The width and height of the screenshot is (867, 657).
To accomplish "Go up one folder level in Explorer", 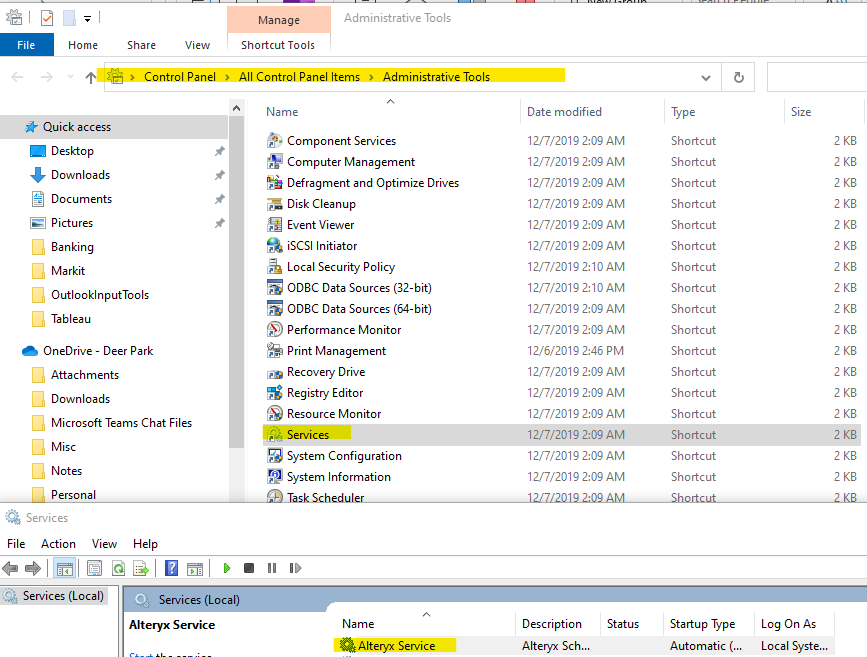I will [91, 77].
